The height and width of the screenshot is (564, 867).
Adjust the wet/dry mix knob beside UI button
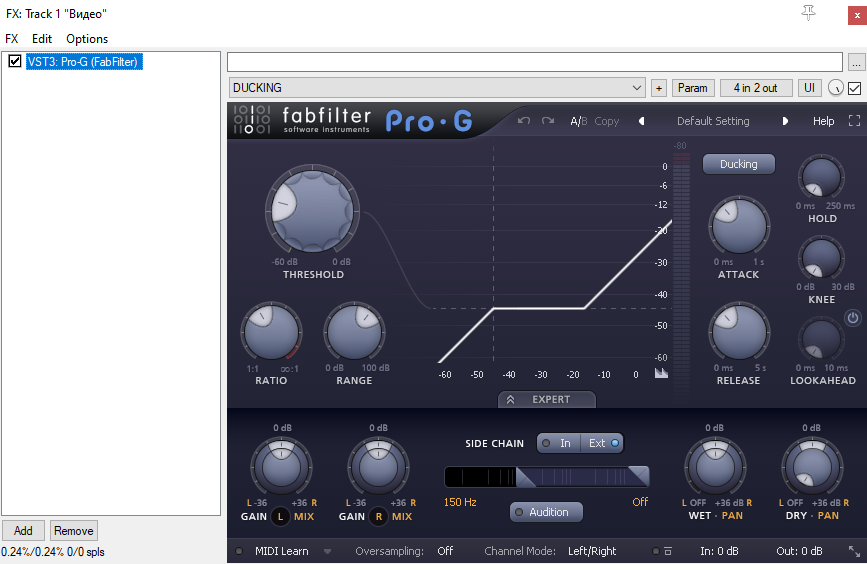click(835, 88)
